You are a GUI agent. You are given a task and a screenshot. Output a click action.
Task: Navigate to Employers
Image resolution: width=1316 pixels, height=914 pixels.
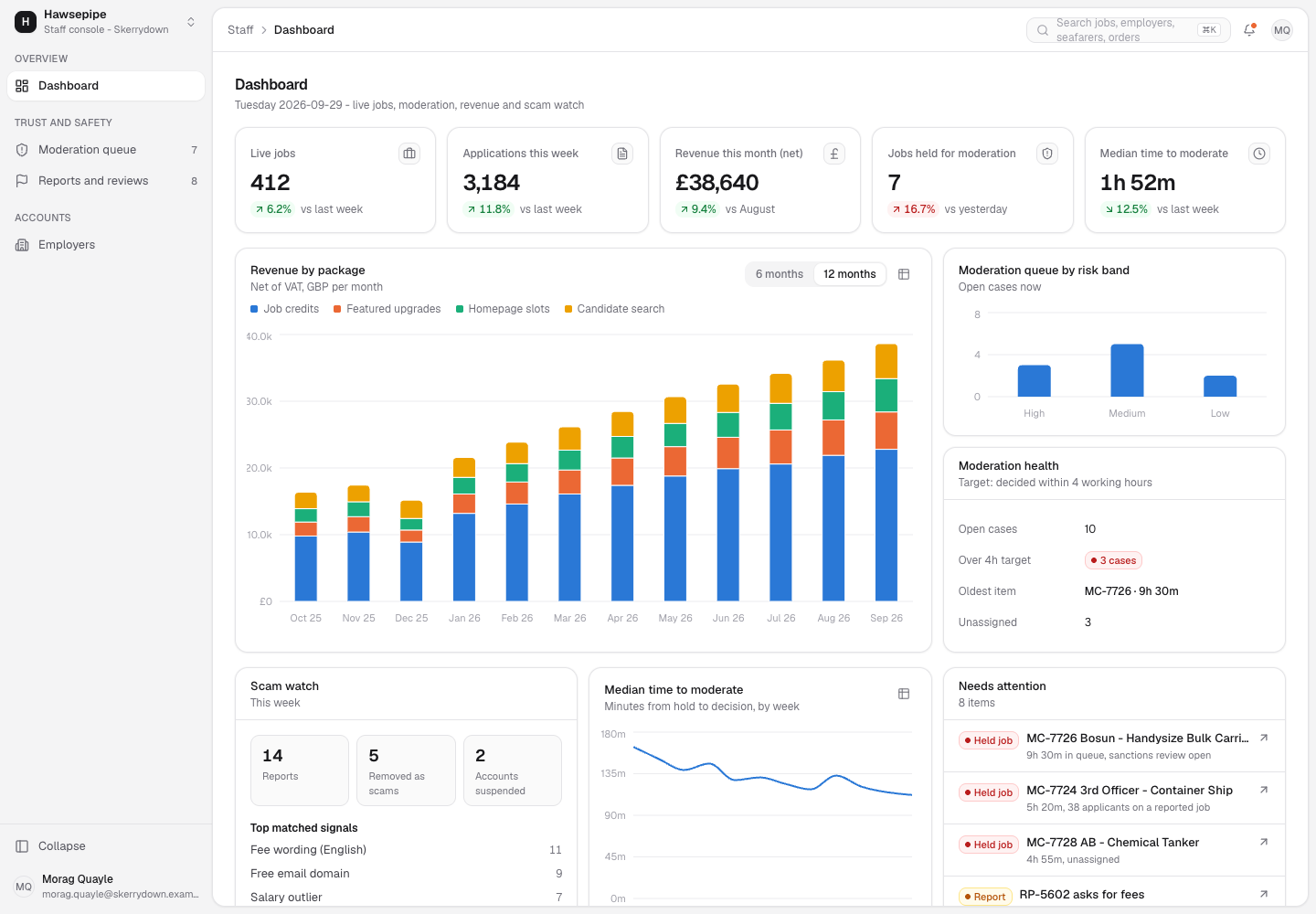pyautogui.click(x=106, y=245)
